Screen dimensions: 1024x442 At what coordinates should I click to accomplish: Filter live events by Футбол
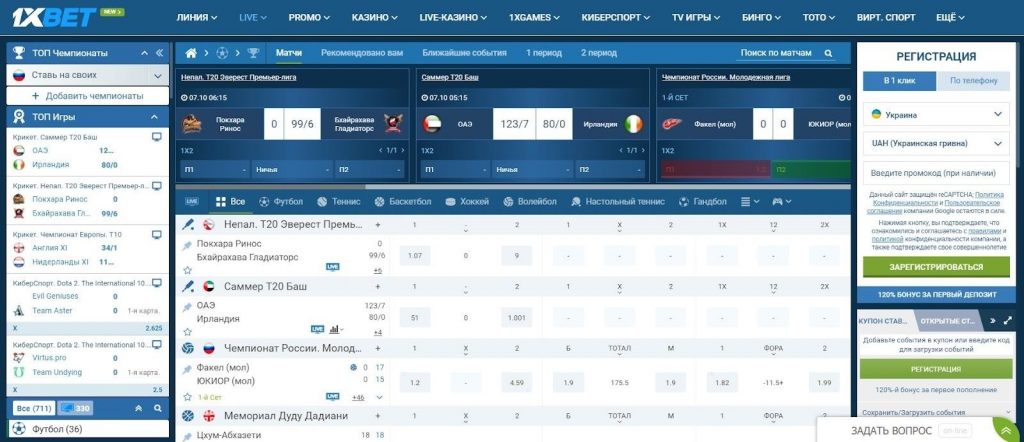click(281, 201)
